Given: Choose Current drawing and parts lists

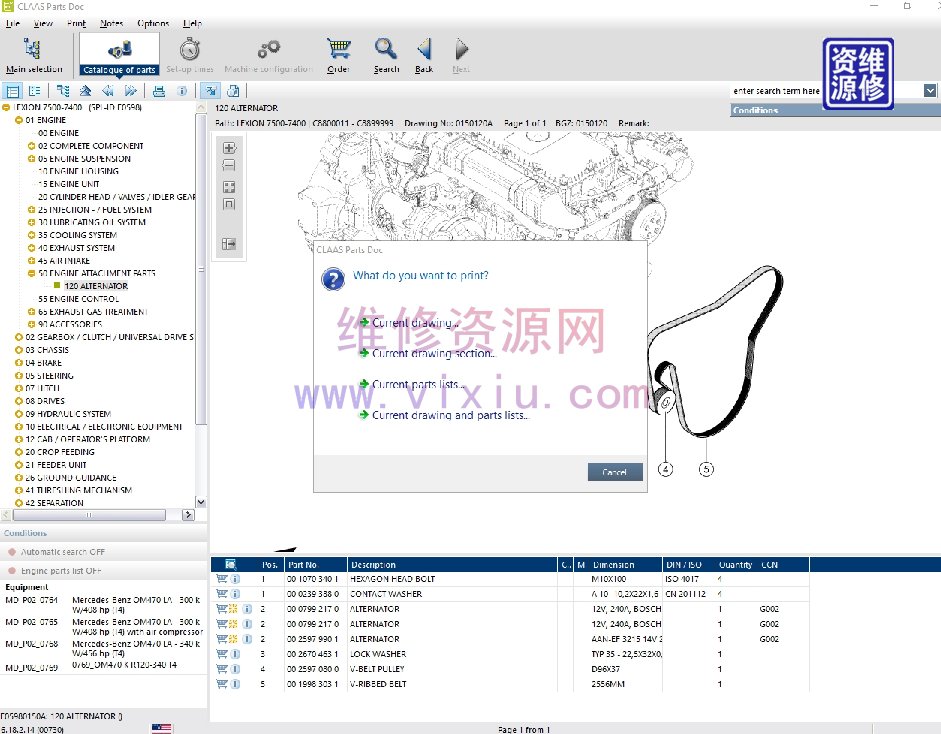Looking at the screenshot, I should (x=449, y=415).
